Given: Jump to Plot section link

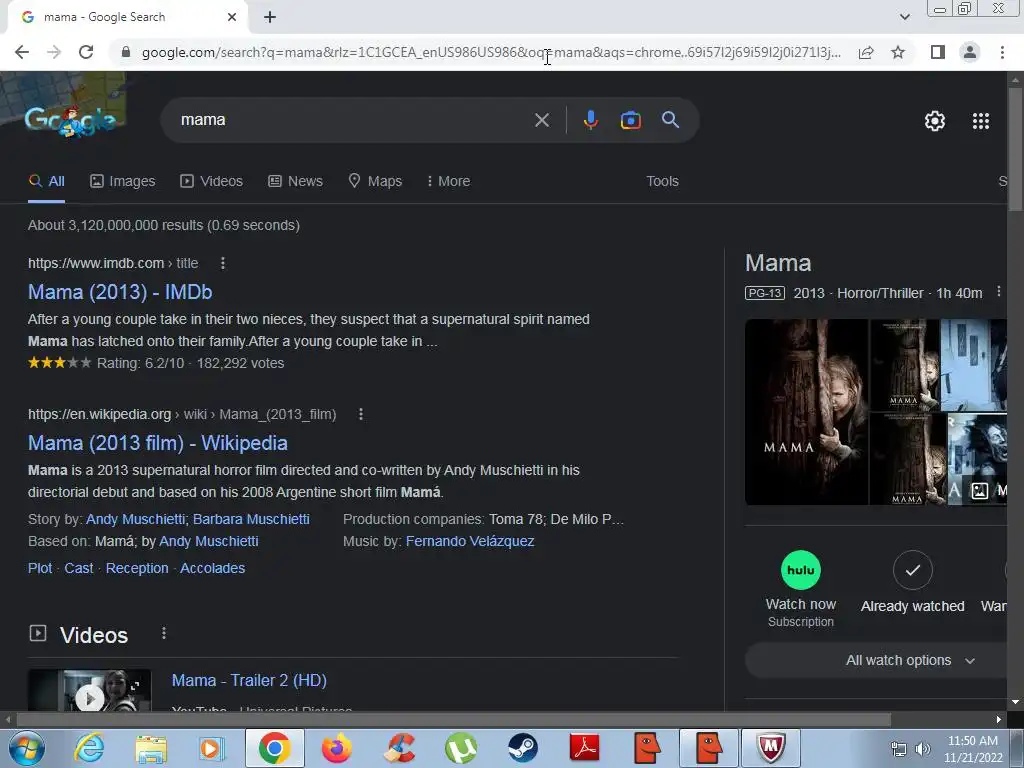Looking at the screenshot, I should 40,568.
